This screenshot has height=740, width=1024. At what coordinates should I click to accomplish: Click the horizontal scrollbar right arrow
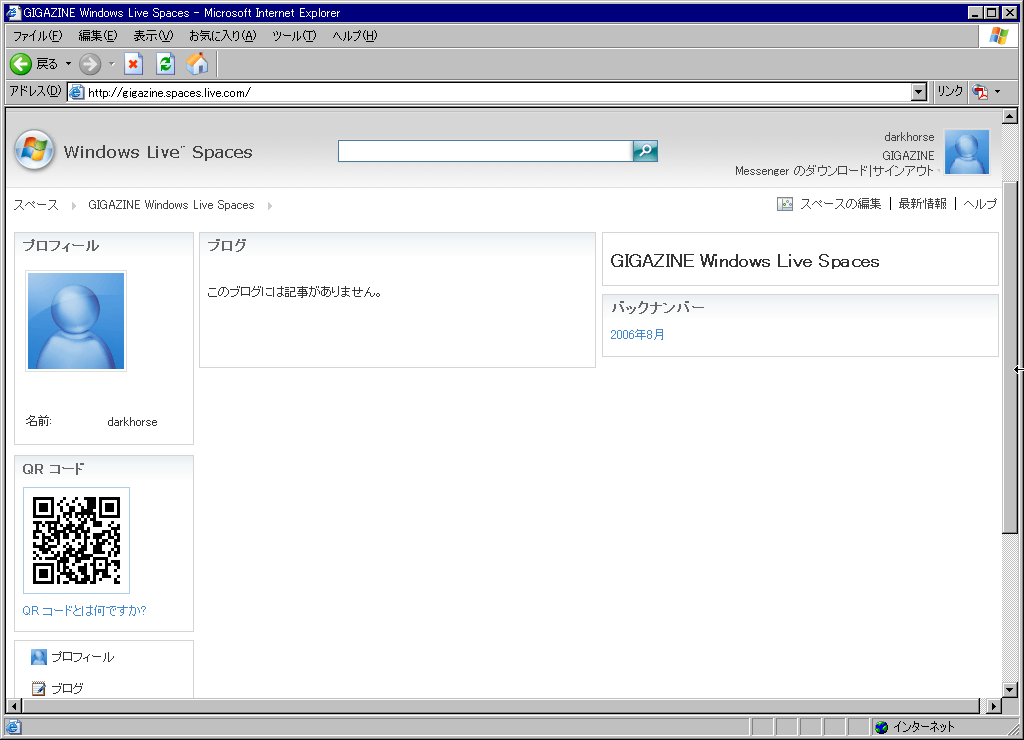click(993, 706)
